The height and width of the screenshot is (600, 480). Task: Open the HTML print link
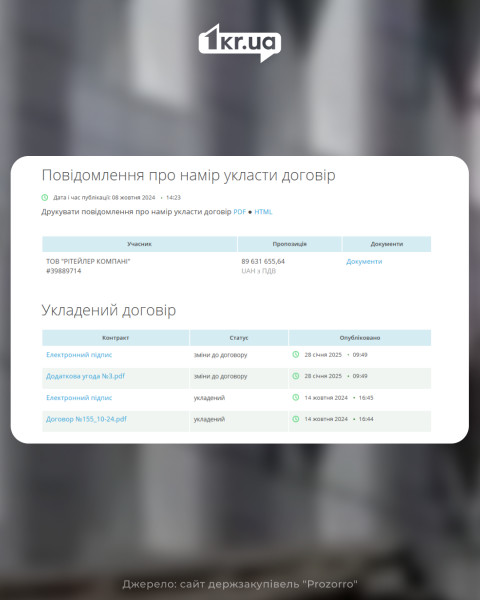pos(263,212)
